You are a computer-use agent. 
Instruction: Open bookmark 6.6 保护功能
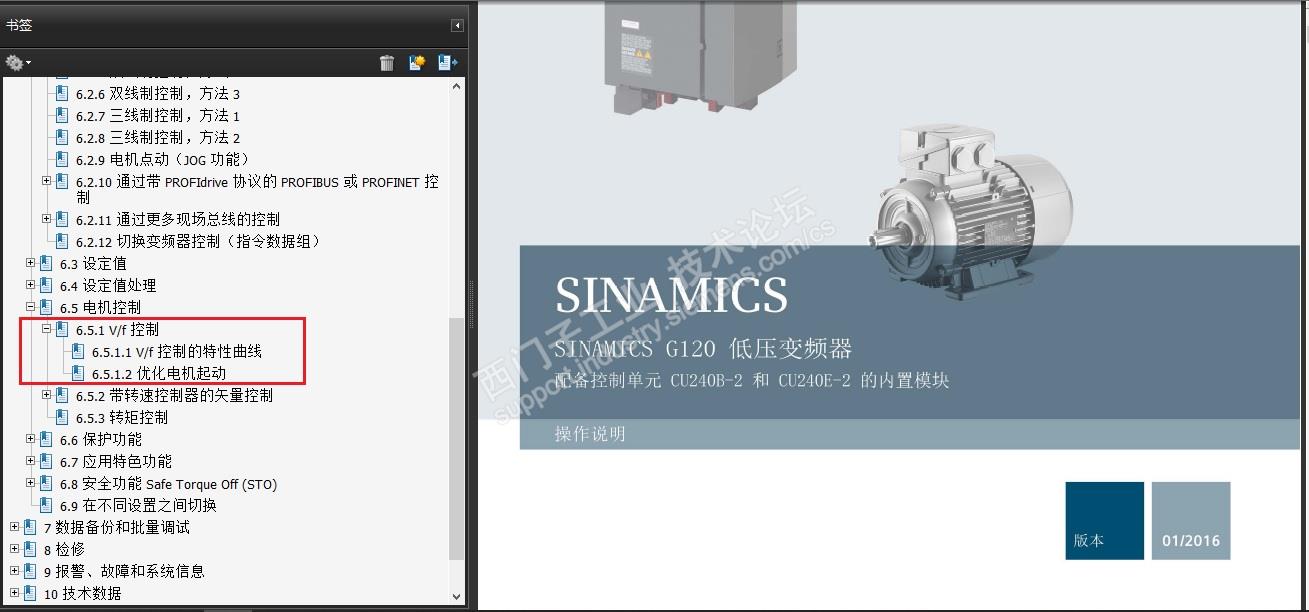pos(100,439)
